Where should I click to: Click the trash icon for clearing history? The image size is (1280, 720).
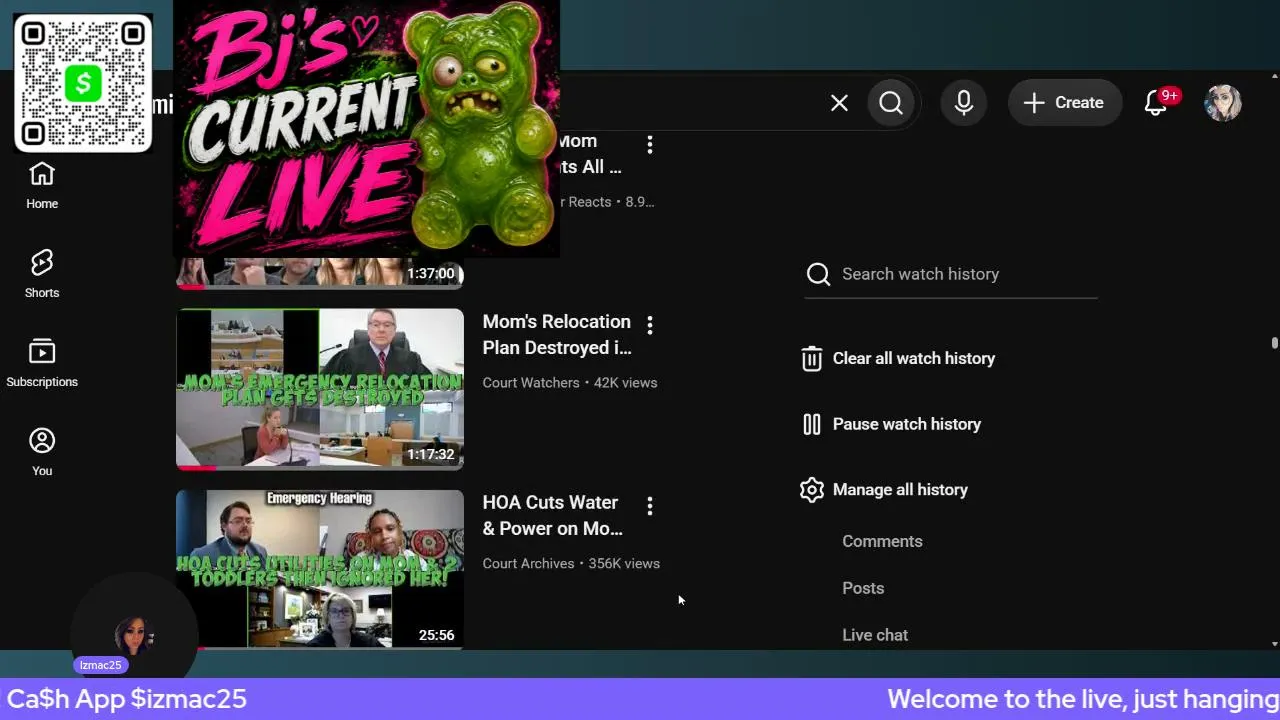(x=812, y=359)
